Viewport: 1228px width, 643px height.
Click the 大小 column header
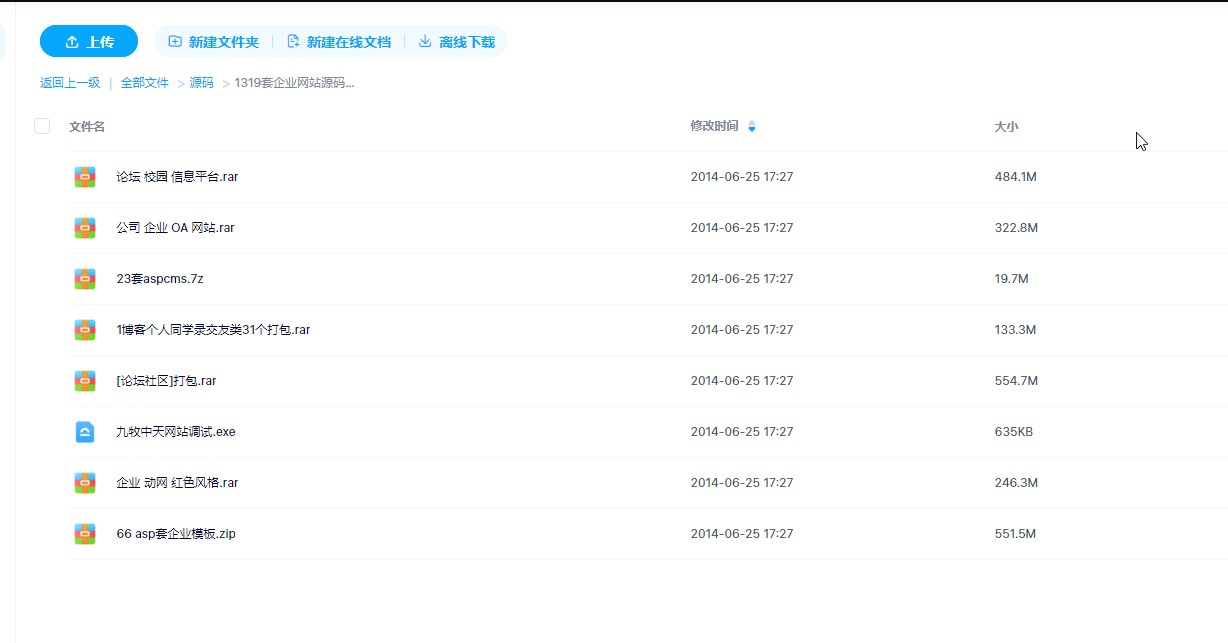tap(1006, 127)
